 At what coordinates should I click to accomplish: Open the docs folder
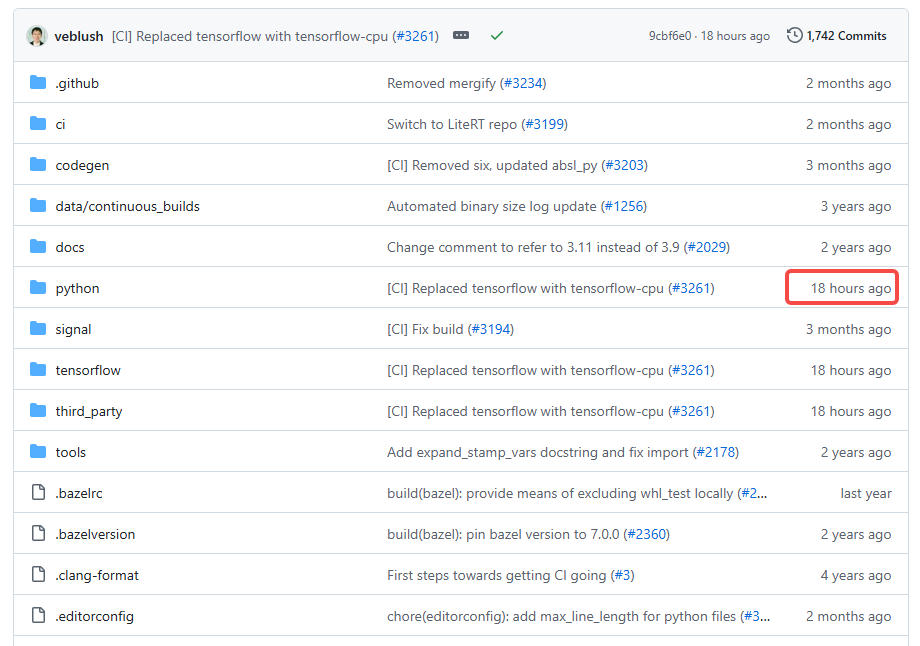(x=70, y=248)
